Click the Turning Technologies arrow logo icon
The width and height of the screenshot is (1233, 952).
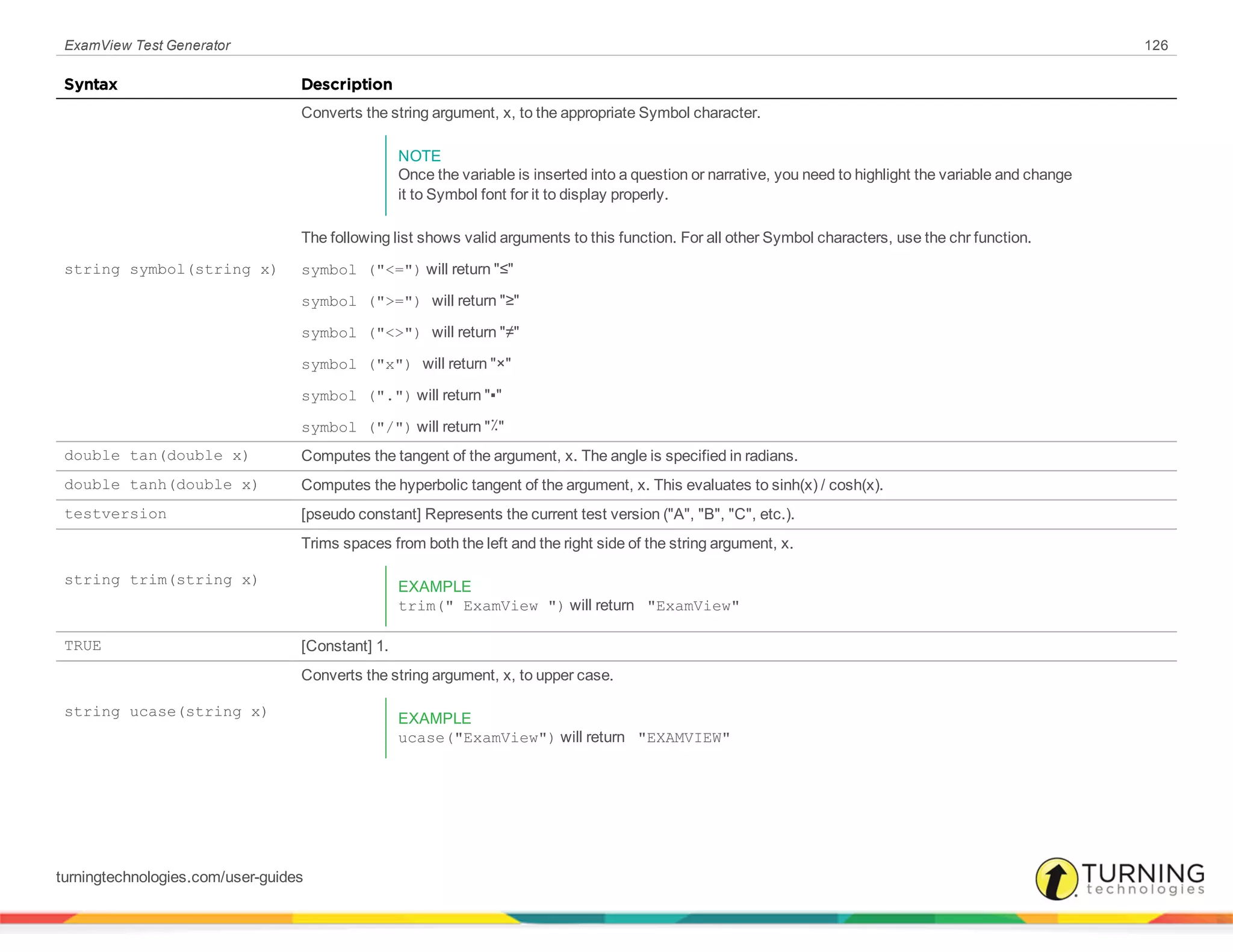1056,879
